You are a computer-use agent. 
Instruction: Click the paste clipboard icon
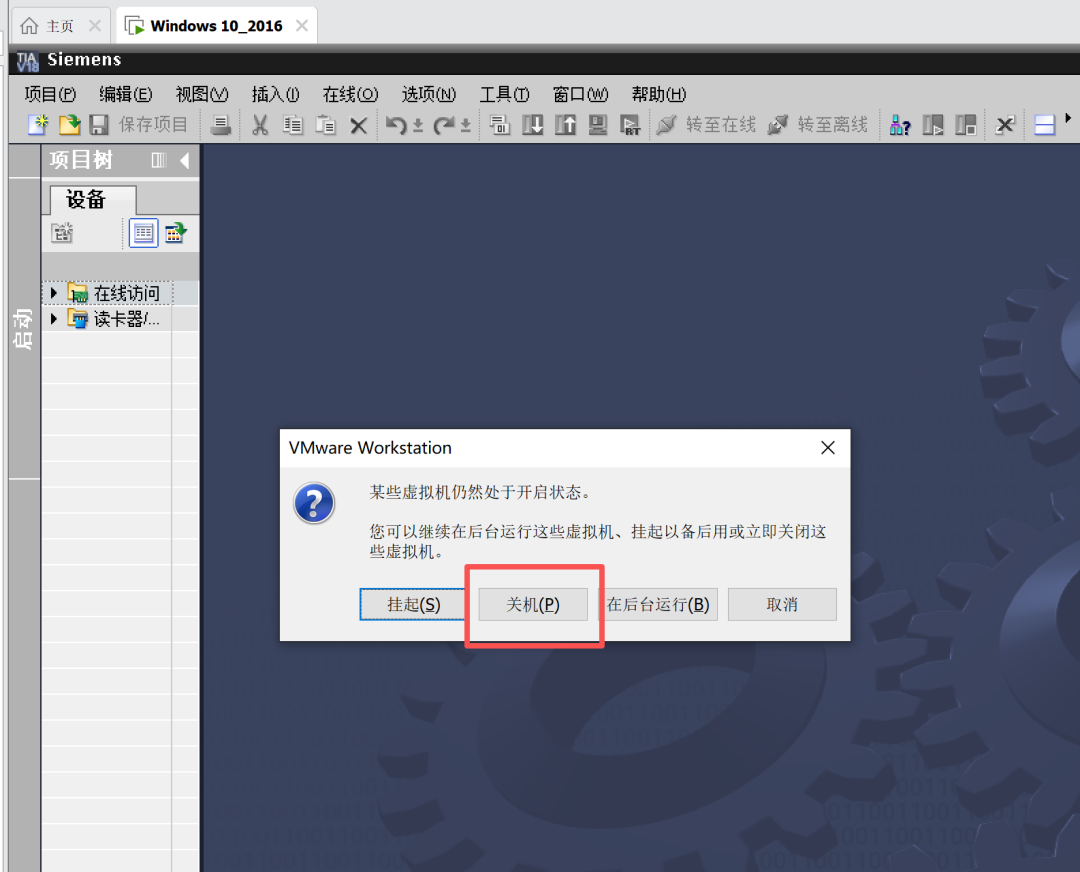(x=325, y=125)
